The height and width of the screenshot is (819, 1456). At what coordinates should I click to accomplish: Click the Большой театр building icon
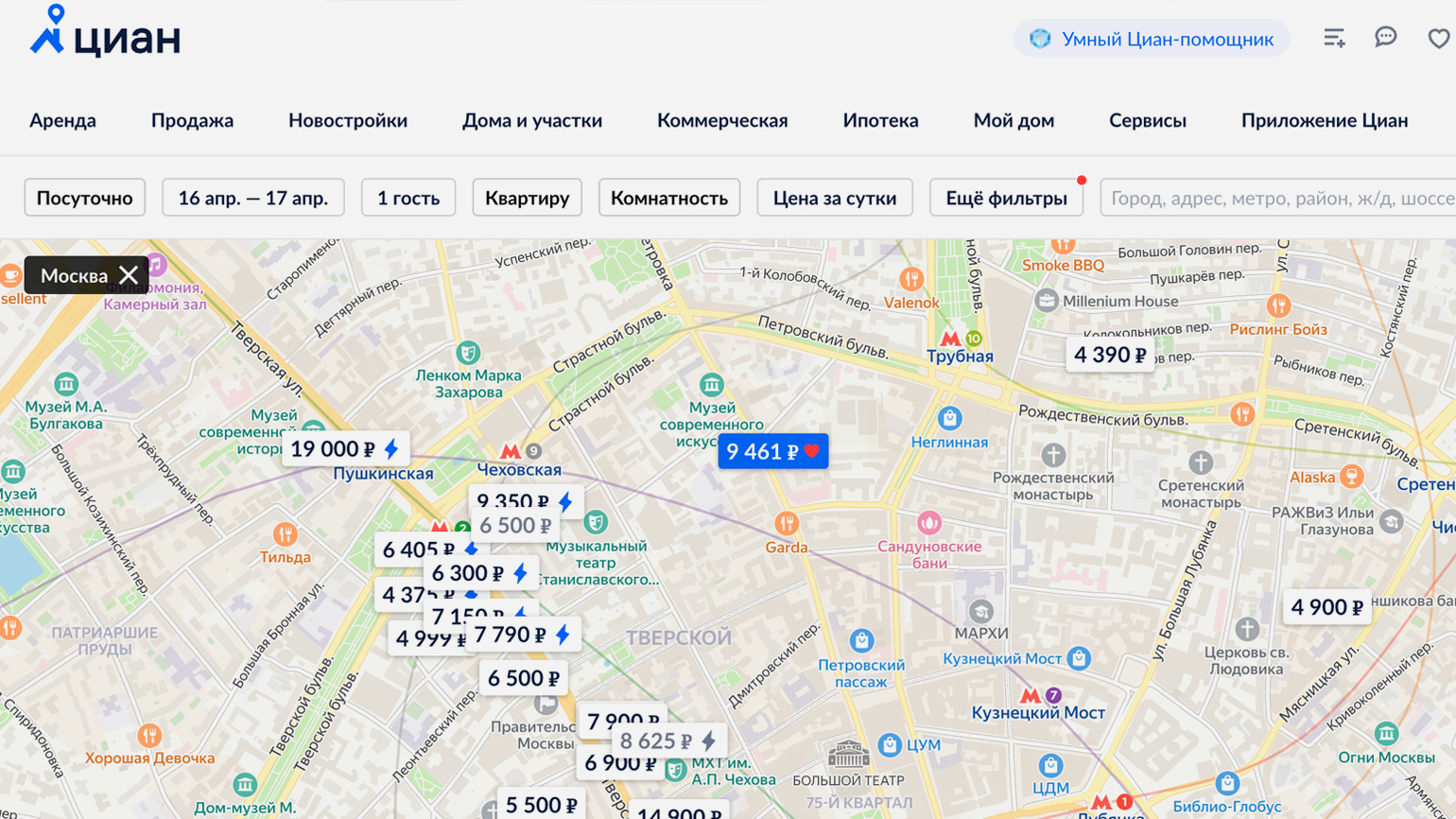[848, 754]
